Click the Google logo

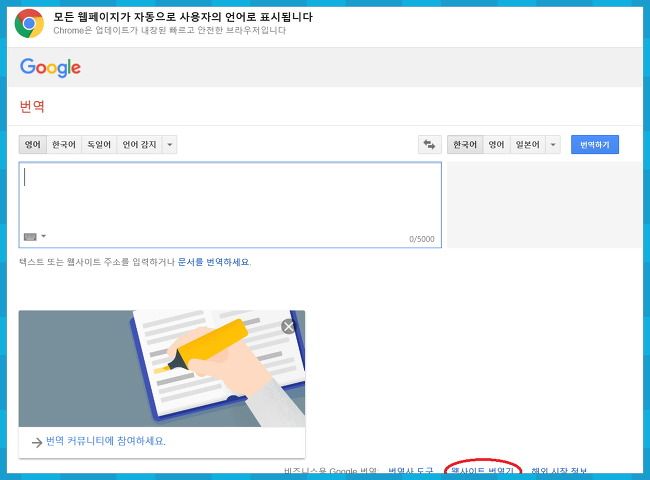tap(50, 68)
